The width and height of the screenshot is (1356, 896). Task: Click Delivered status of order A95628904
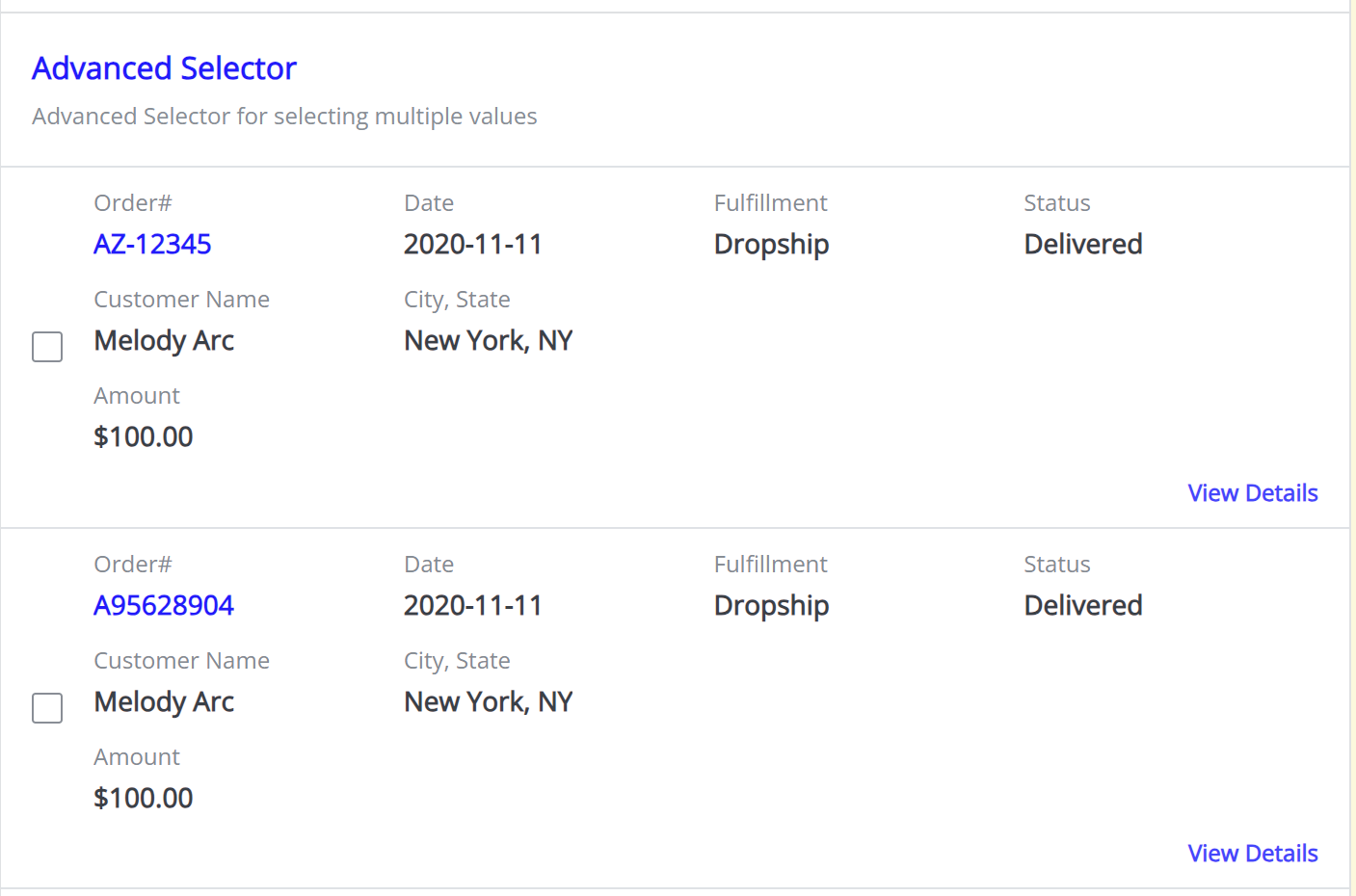(x=1083, y=605)
